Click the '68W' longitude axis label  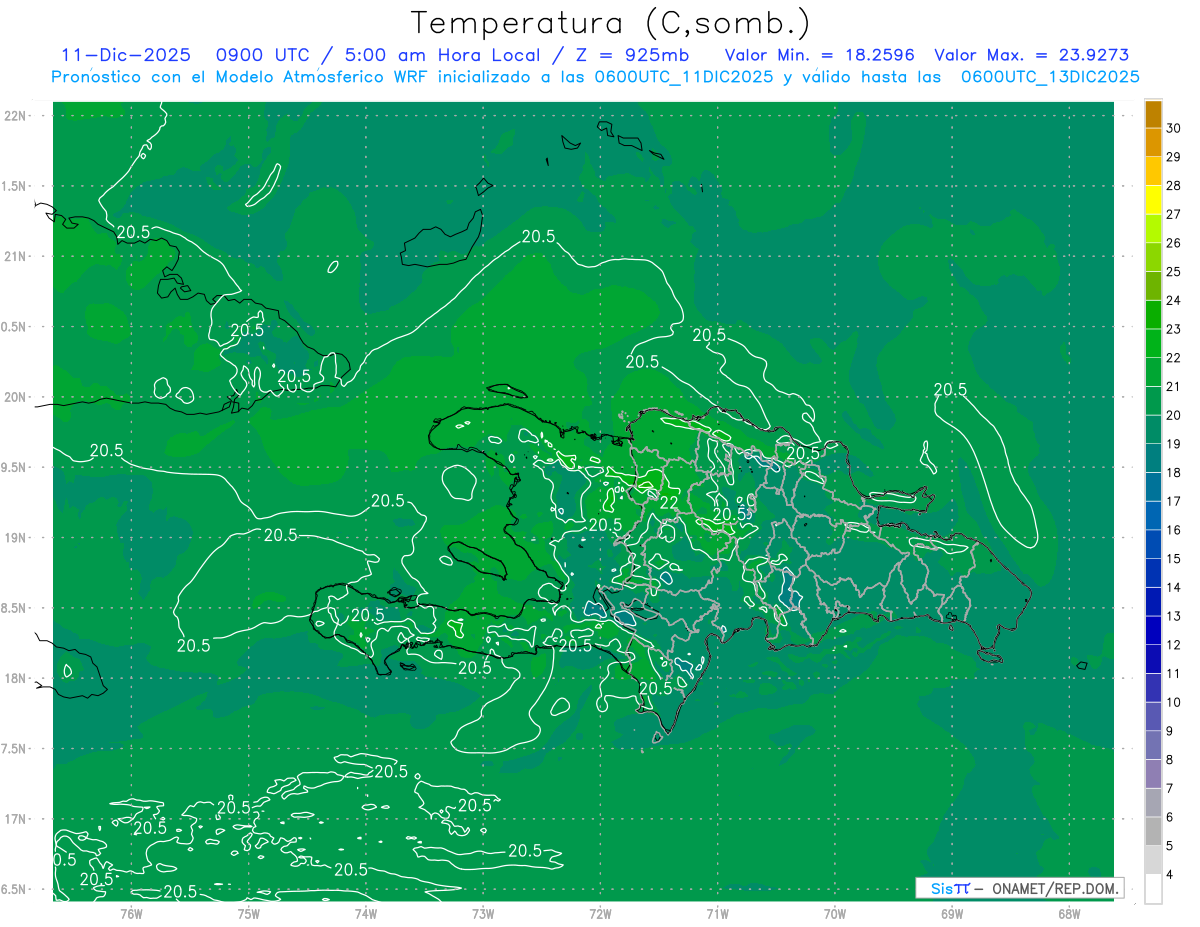tap(1068, 913)
